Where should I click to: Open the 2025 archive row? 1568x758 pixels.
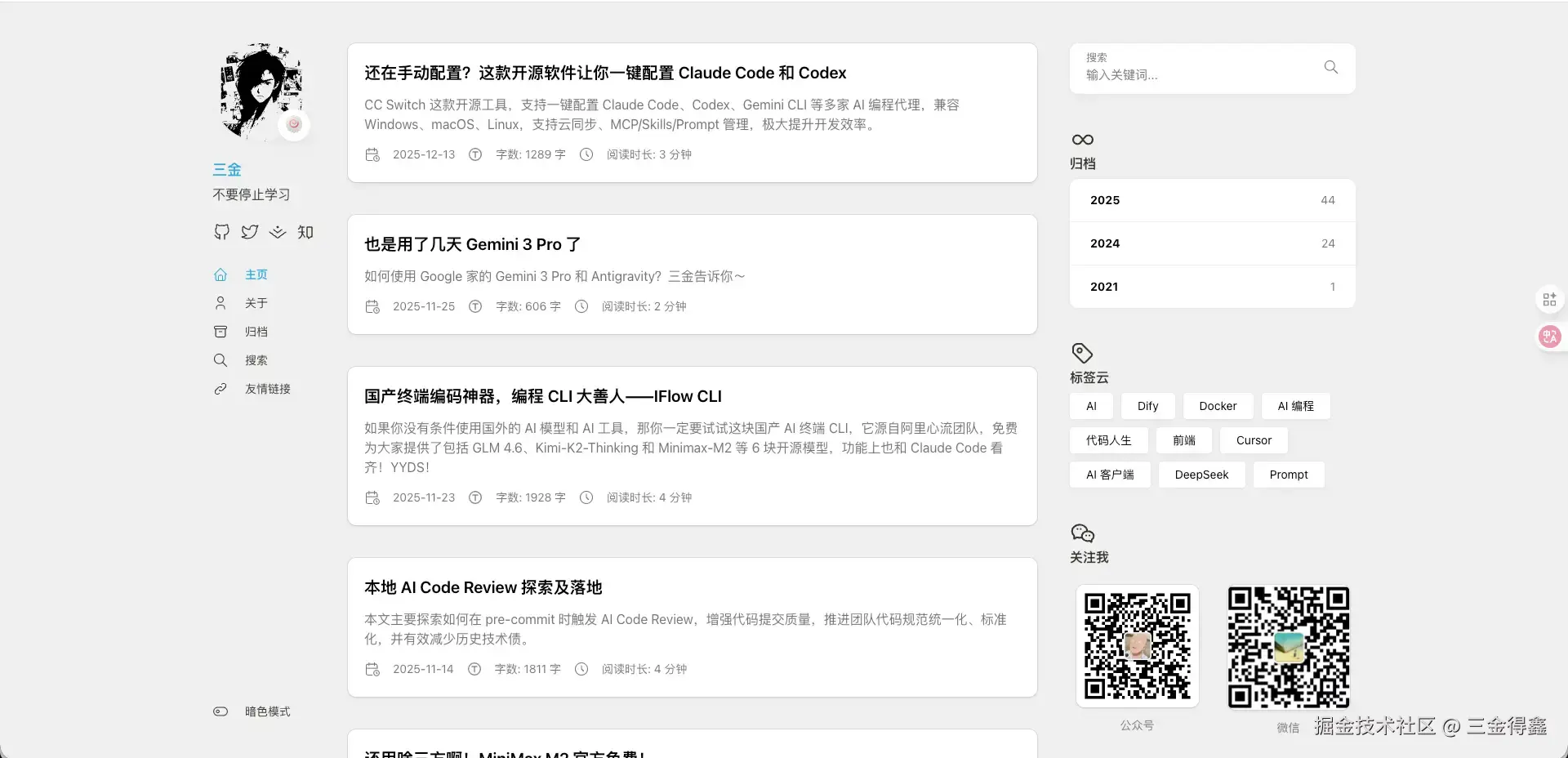(1213, 200)
